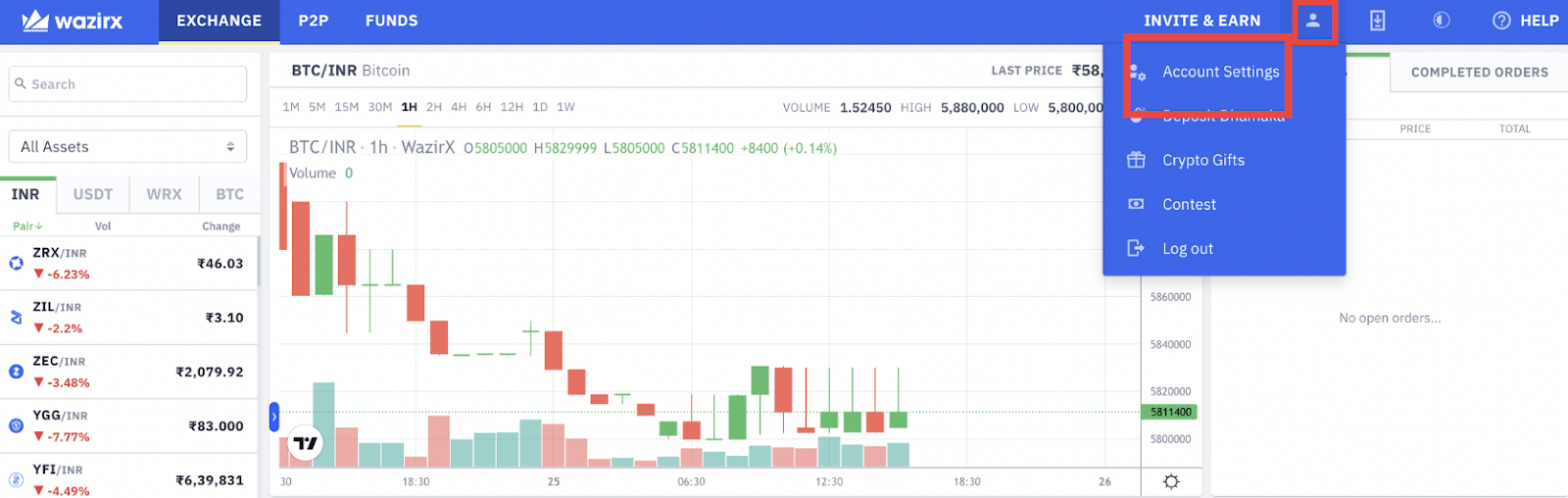Click the Volume indicator label

coord(313,173)
